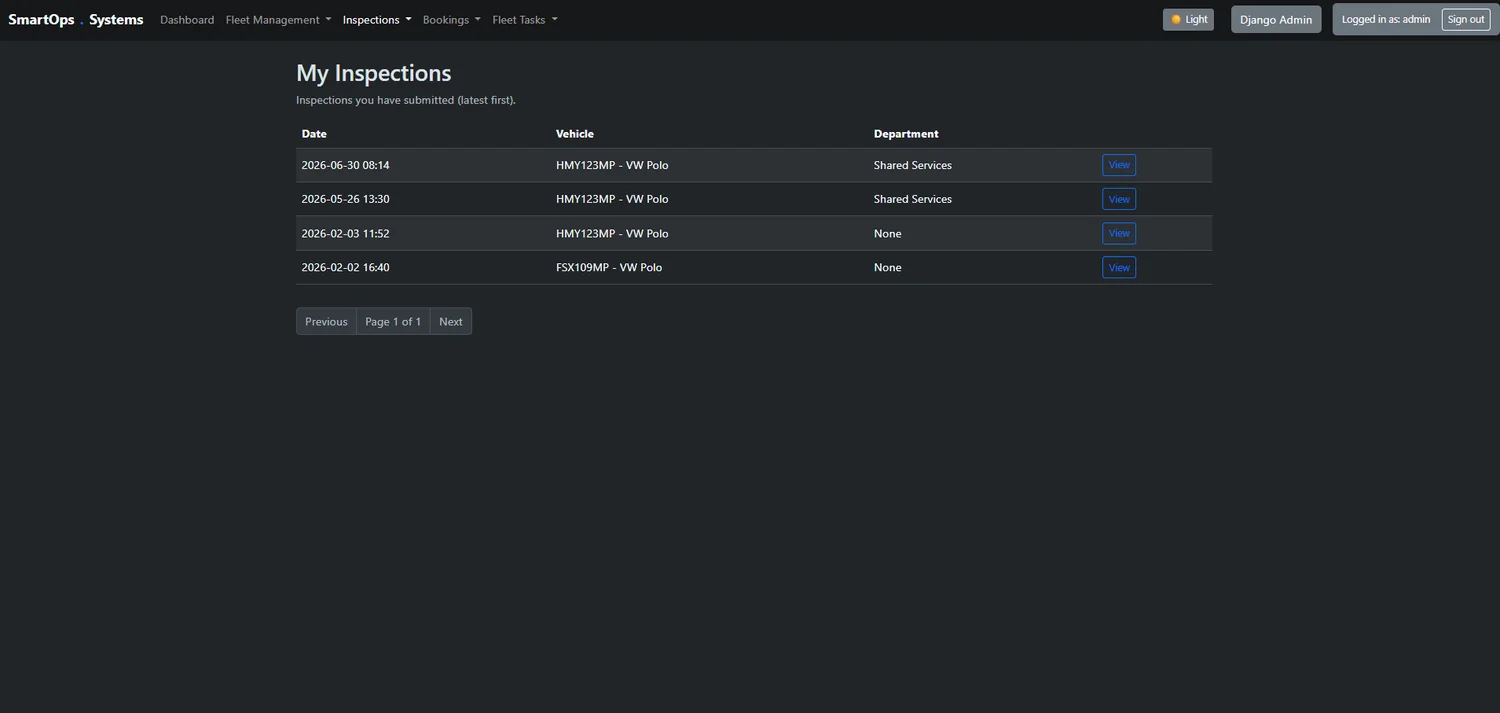View the 2026-06-30 08:14 inspection

pyautogui.click(x=1119, y=165)
